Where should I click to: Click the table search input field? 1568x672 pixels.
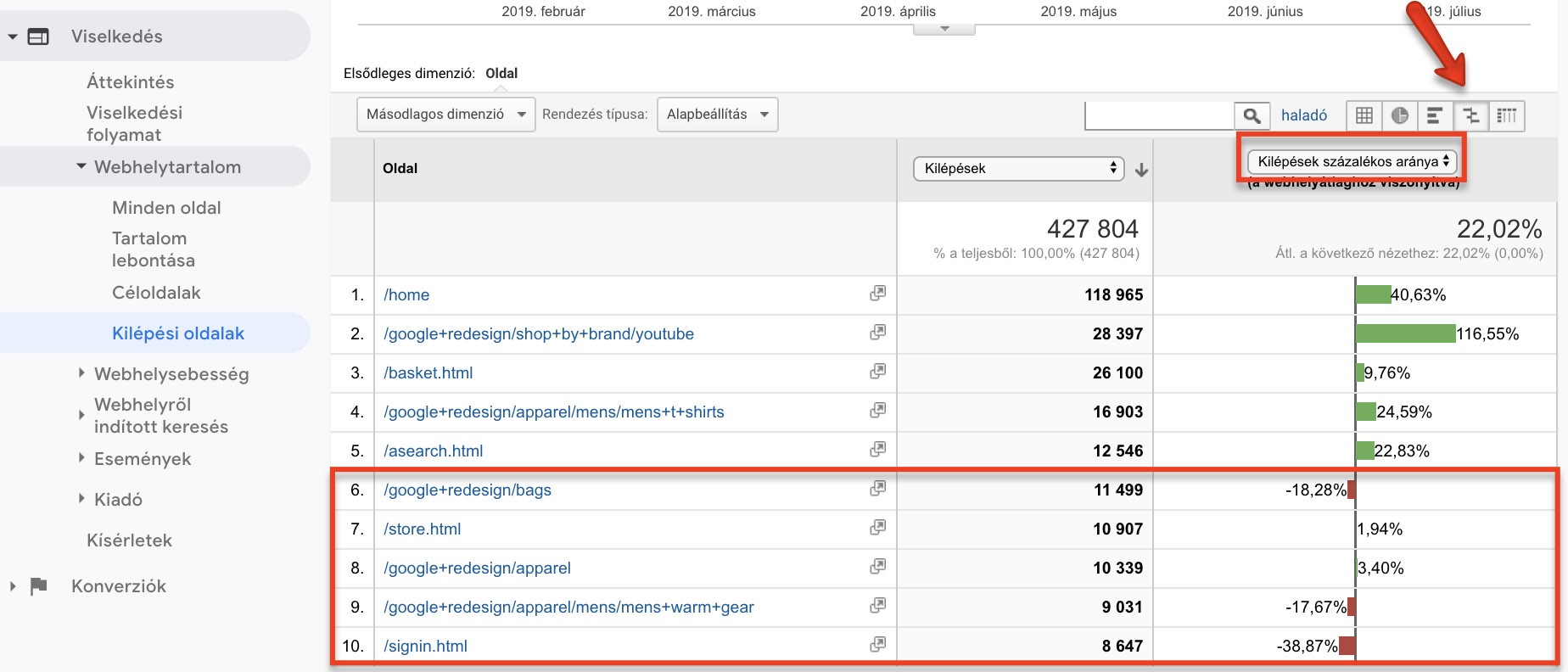tap(1159, 115)
